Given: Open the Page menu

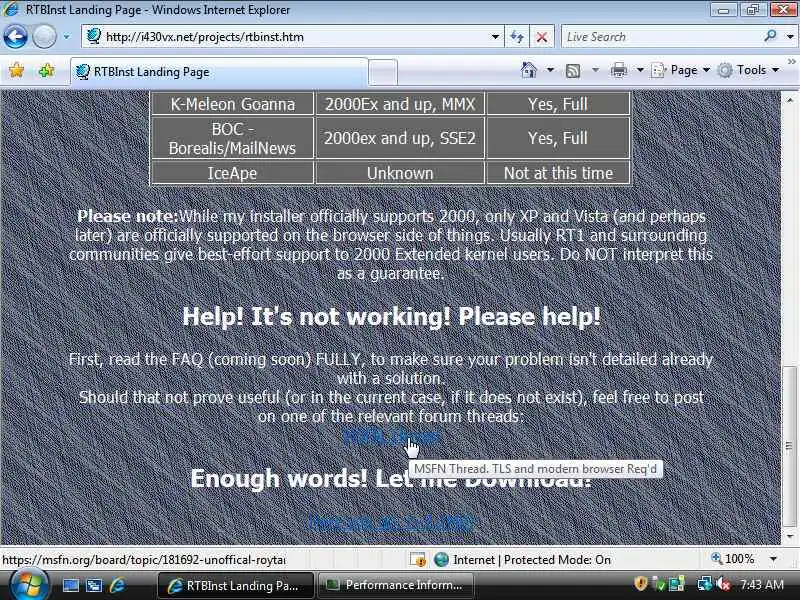Looking at the screenshot, I should 680,70.
